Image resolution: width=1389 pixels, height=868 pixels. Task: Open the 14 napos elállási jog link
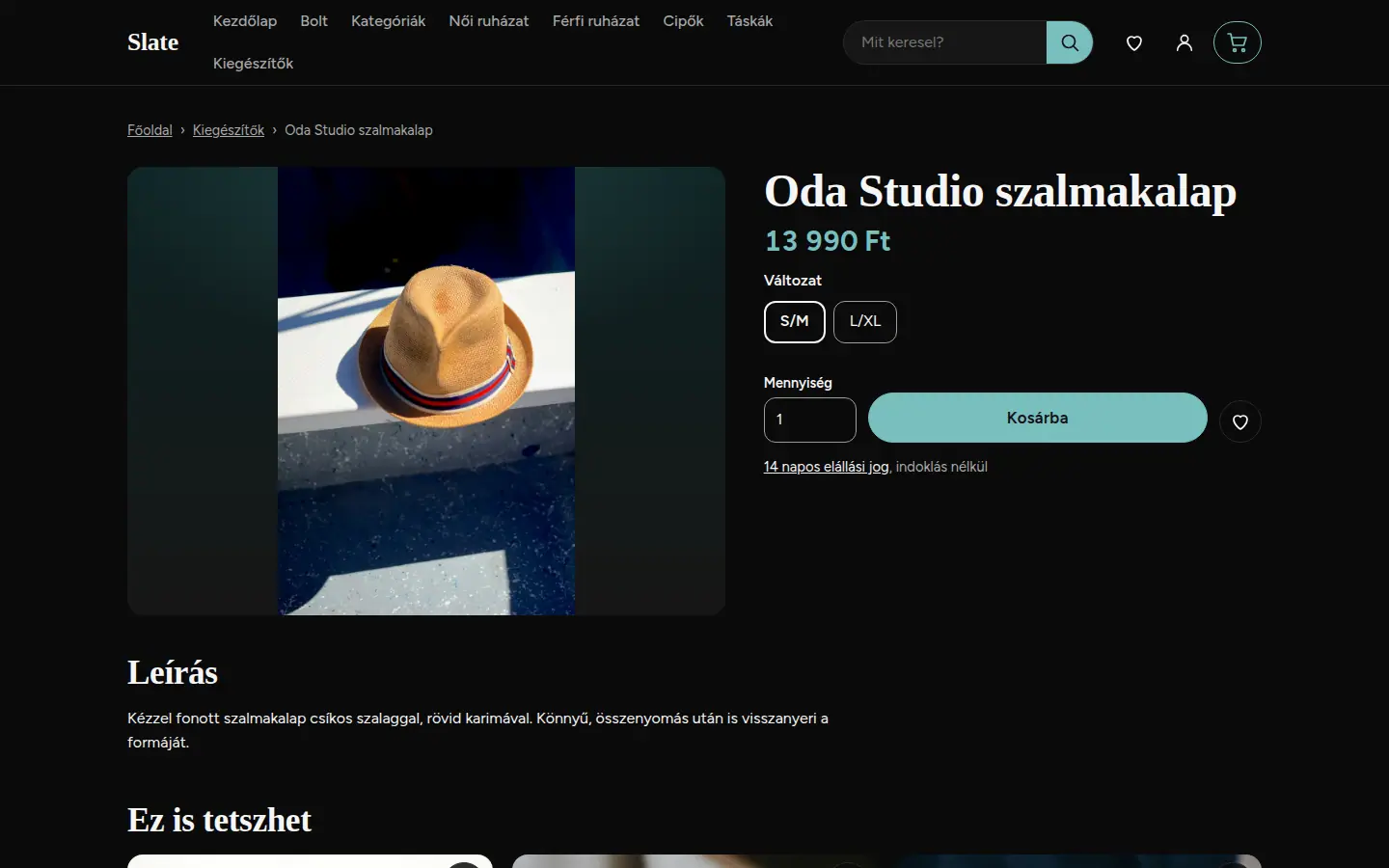pos(827,467)
